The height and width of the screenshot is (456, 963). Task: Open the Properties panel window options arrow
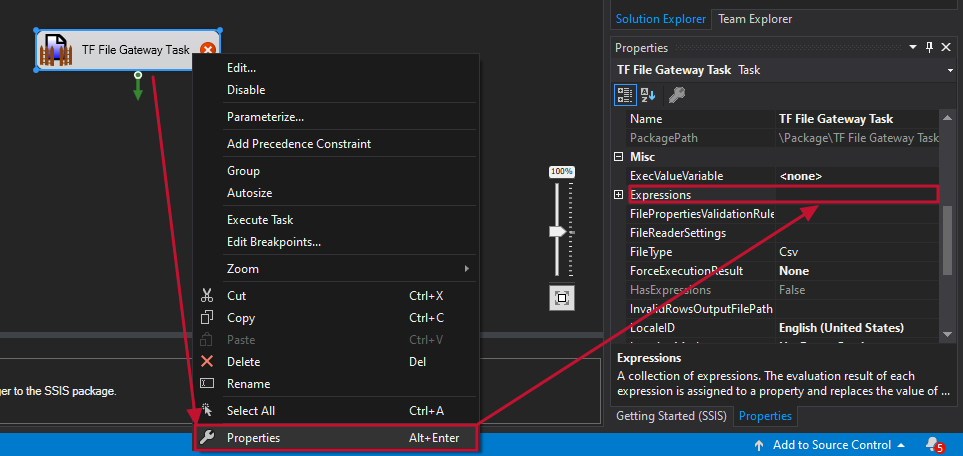[915, 47]
